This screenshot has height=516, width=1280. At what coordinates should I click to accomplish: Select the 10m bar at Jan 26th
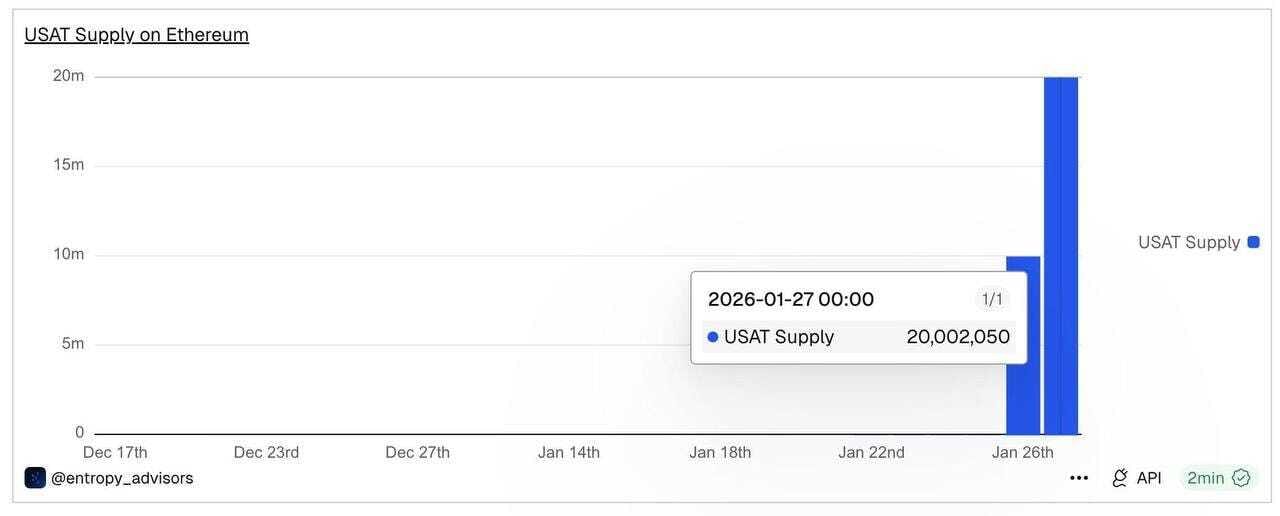coord(1023,345)
